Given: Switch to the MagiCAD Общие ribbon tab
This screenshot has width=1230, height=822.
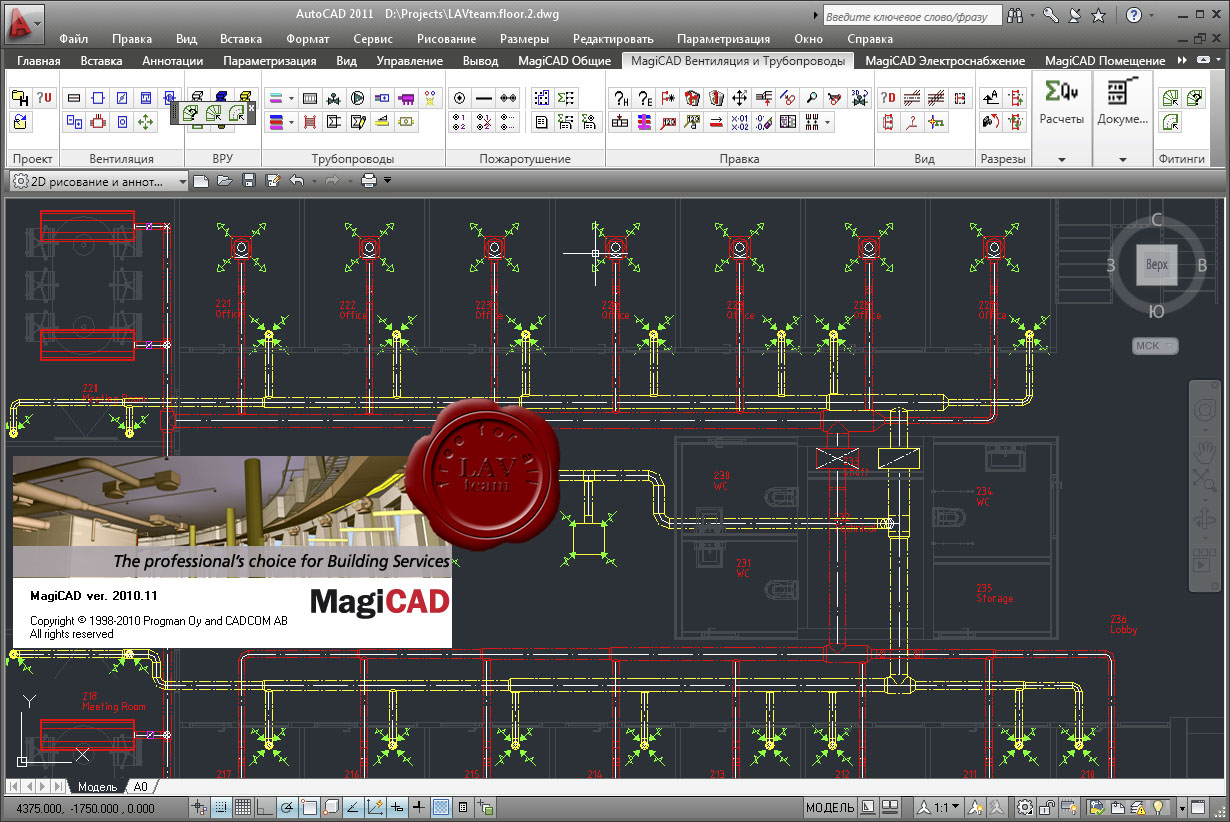Looking at the screenshot, I should (564, 61).
